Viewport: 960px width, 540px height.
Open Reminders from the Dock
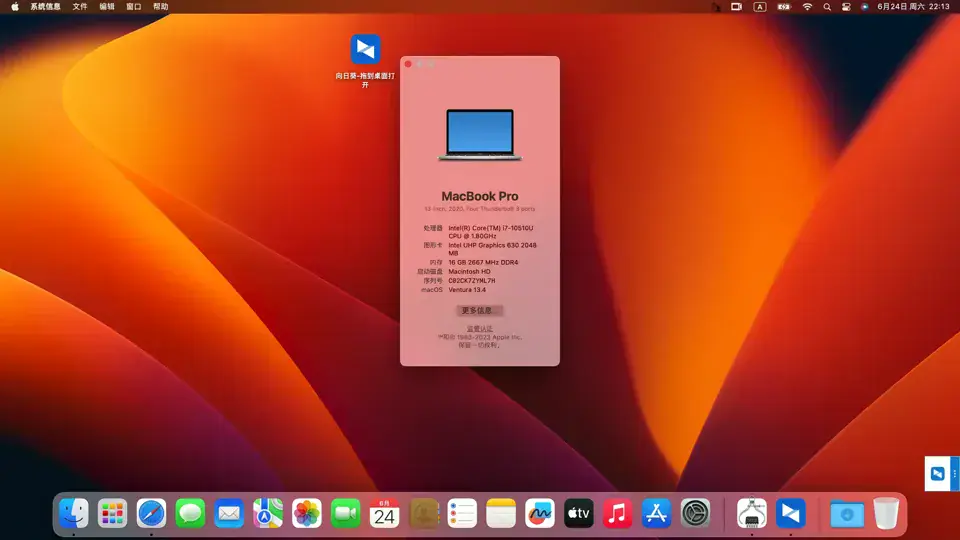tap(462, 513)
